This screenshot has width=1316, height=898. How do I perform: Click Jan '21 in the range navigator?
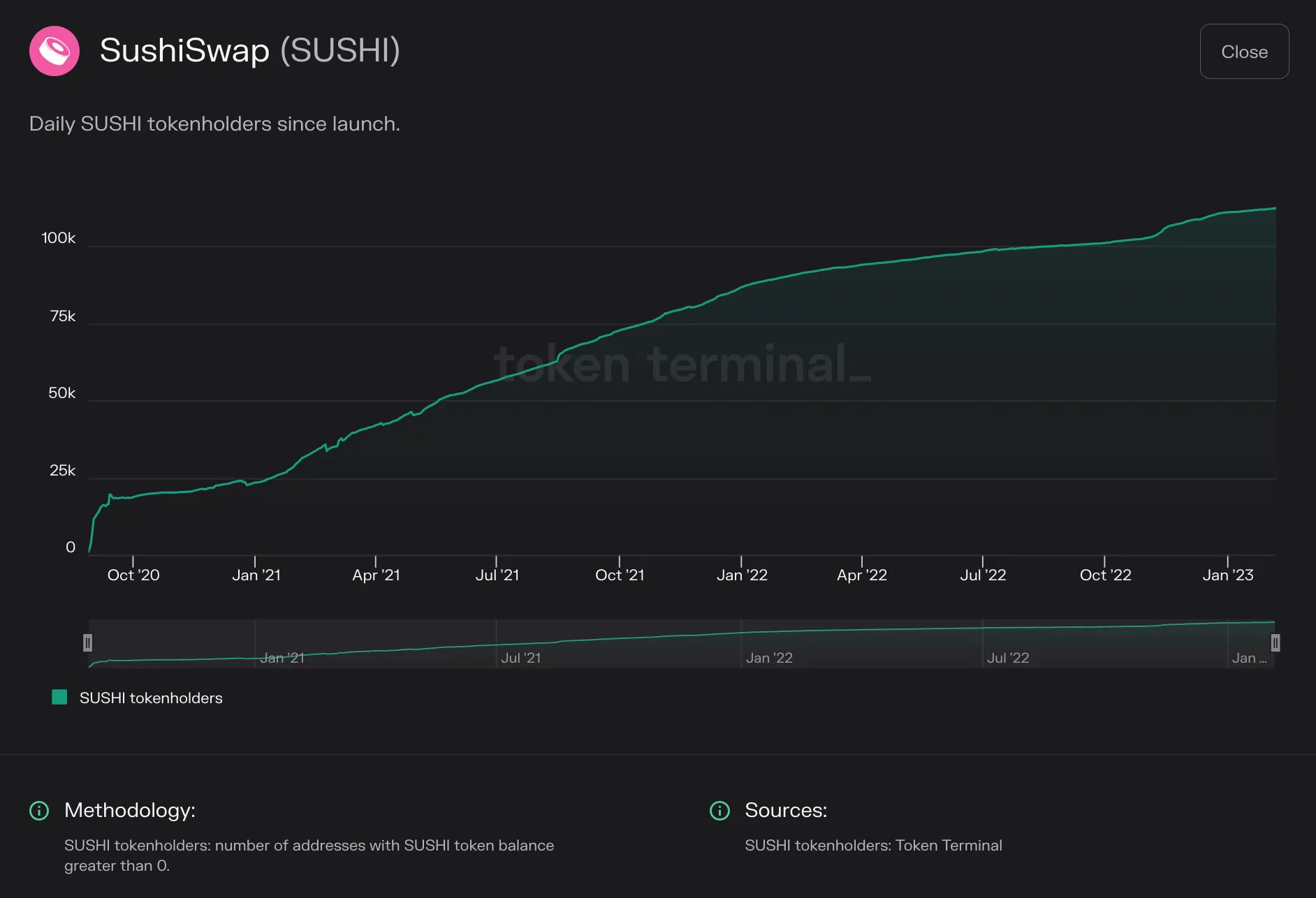click(x=282, y=658)
